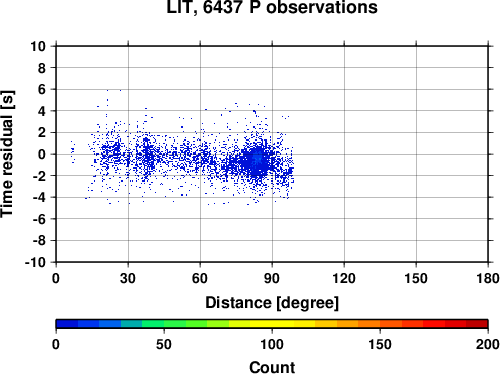Click the colorbar tick label 200
Screen dimensions: 500x374
coord(488,344)
